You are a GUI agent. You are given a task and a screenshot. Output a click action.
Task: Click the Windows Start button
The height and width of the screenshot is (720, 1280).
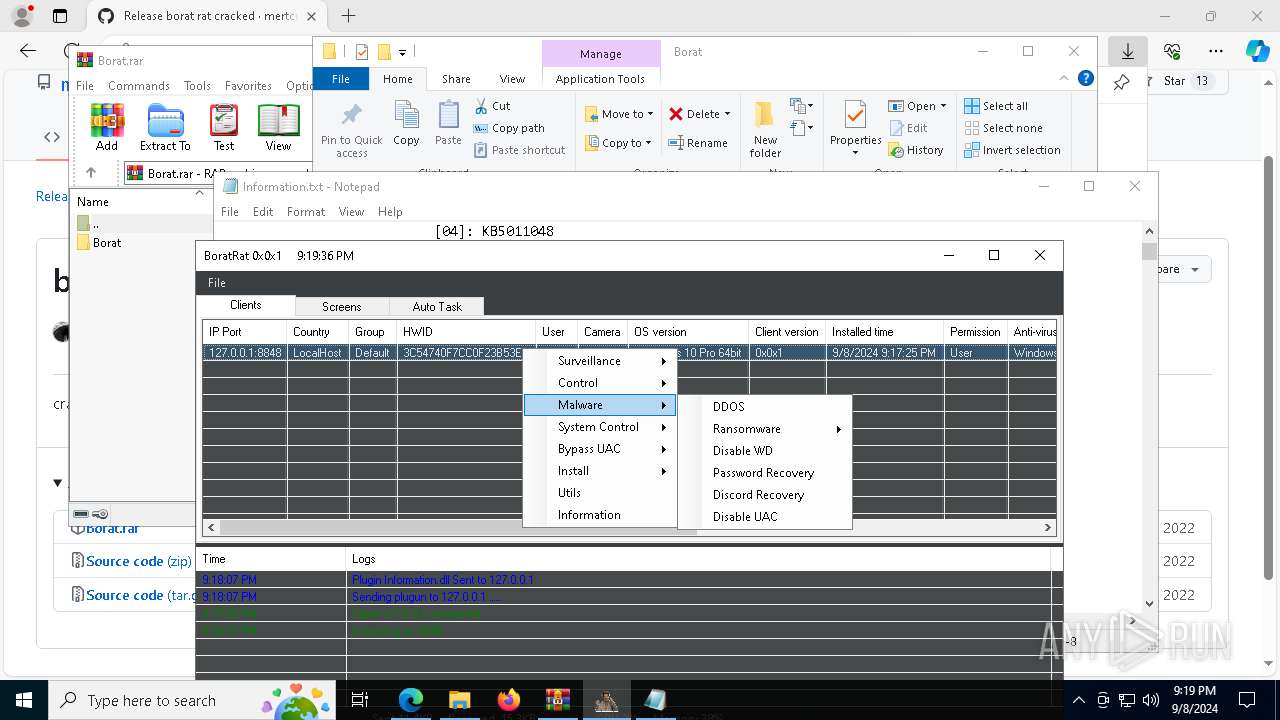23,700
